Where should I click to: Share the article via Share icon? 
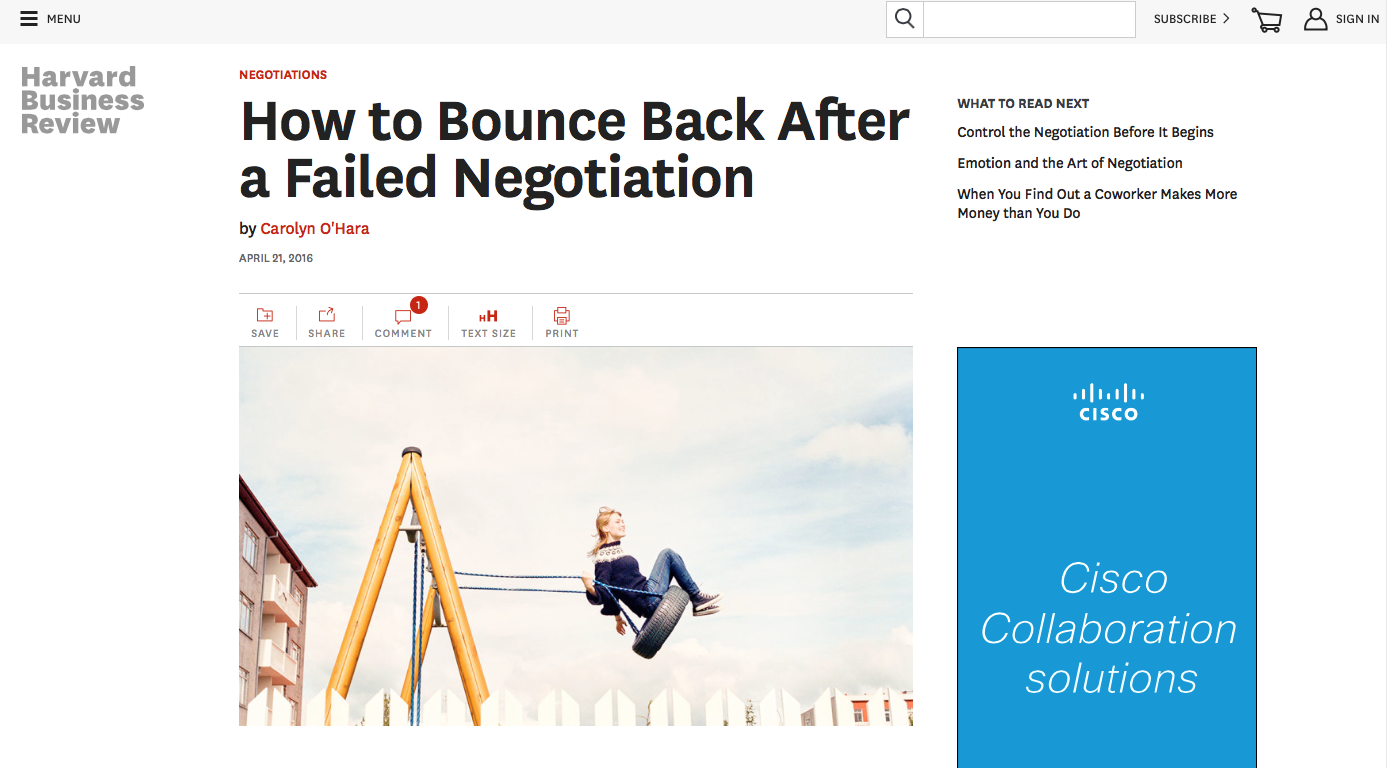point(327,315)
